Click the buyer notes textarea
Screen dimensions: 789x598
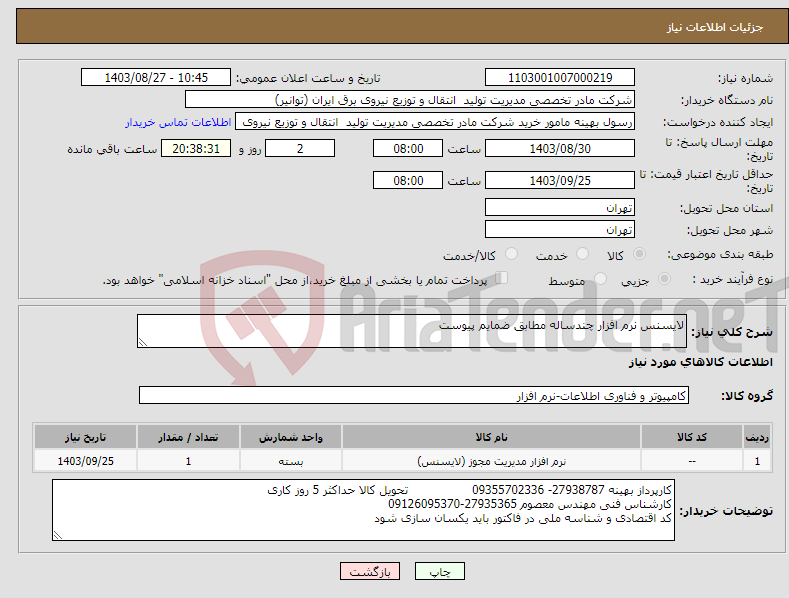point(363,510)
